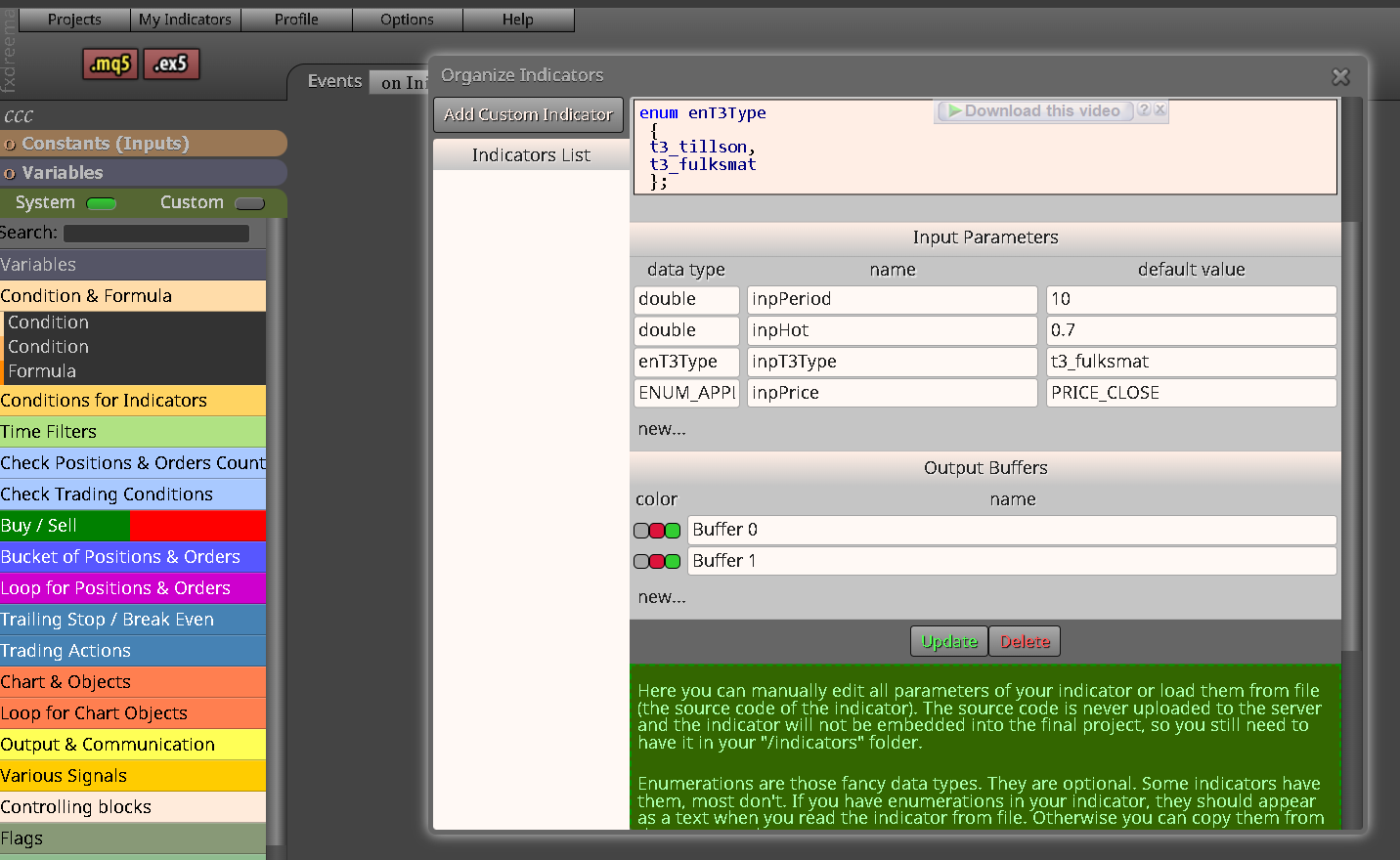Image resolution: width=1400 pixels, height=860 pixels.
Task: Expand the Time Filters category
Action: tap(133, 432)
